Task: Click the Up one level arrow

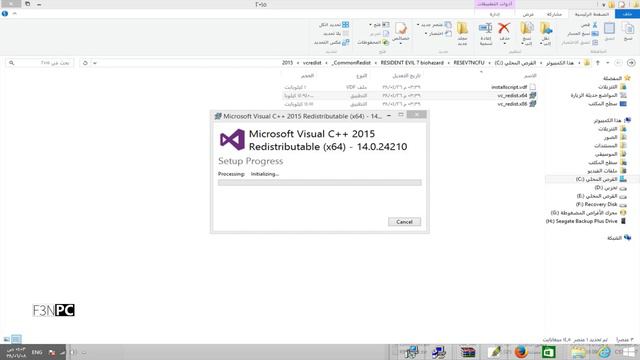Action: tap(598, 63)
